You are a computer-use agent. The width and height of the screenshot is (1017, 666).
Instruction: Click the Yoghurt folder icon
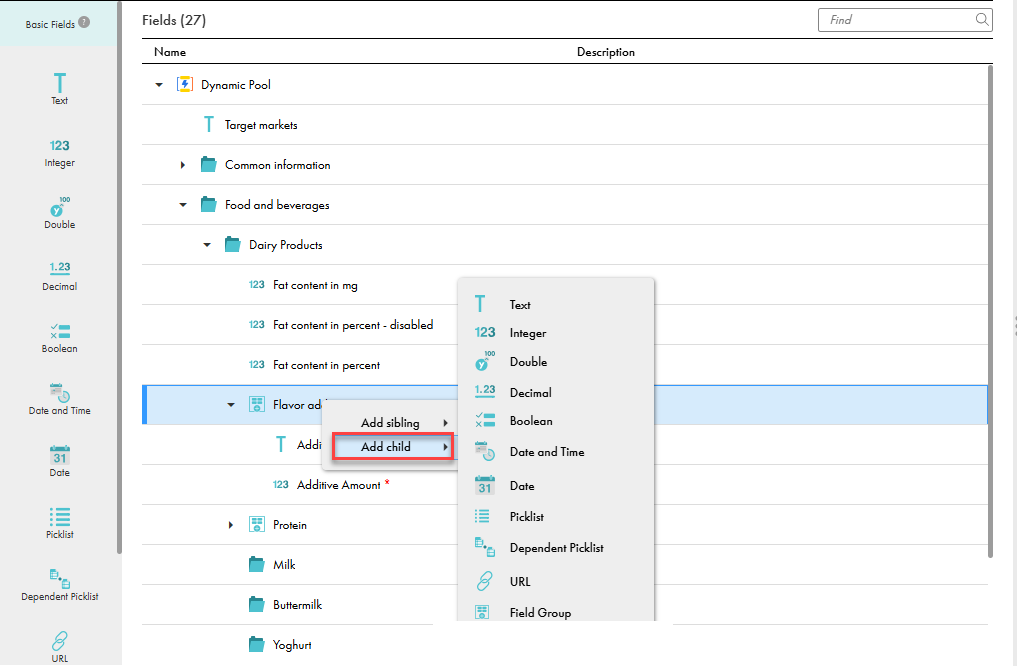(257, 645)
